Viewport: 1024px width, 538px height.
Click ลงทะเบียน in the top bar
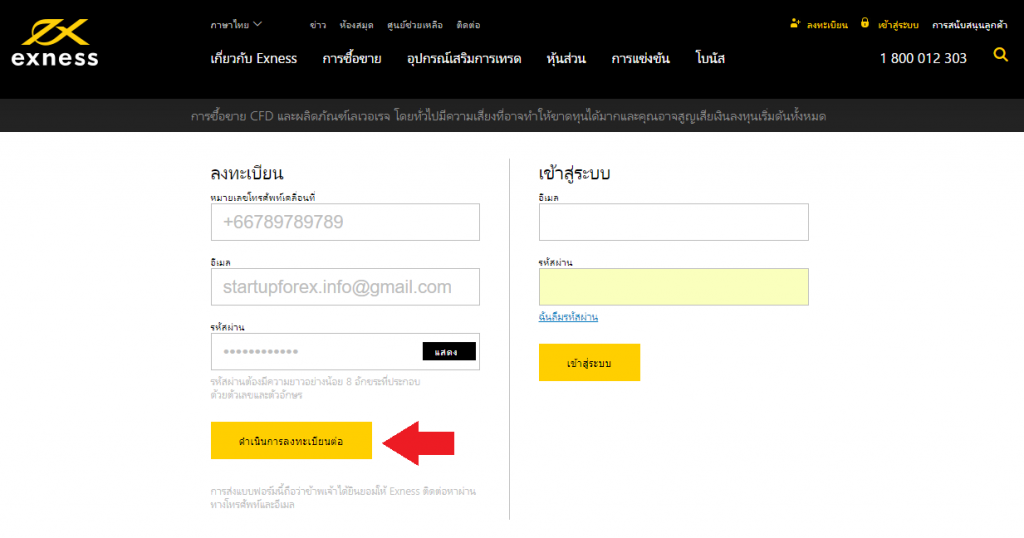827,25
